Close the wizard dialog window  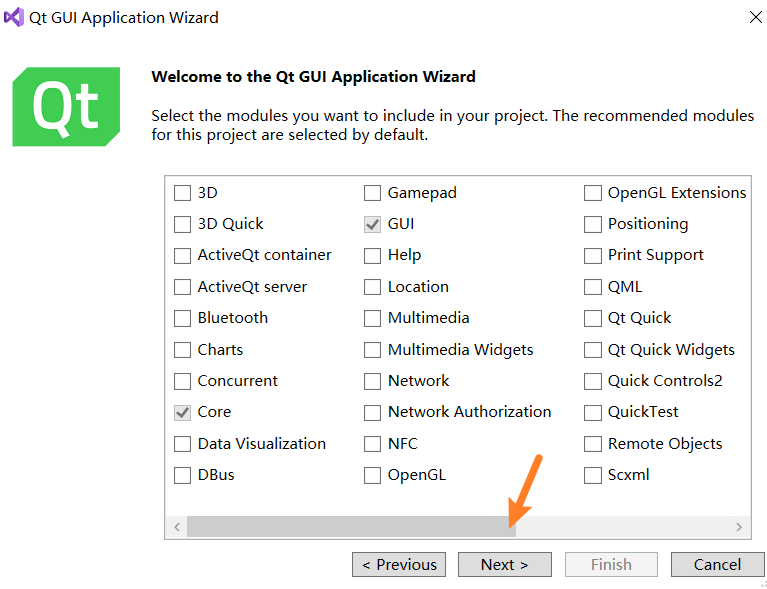(755, 18)
